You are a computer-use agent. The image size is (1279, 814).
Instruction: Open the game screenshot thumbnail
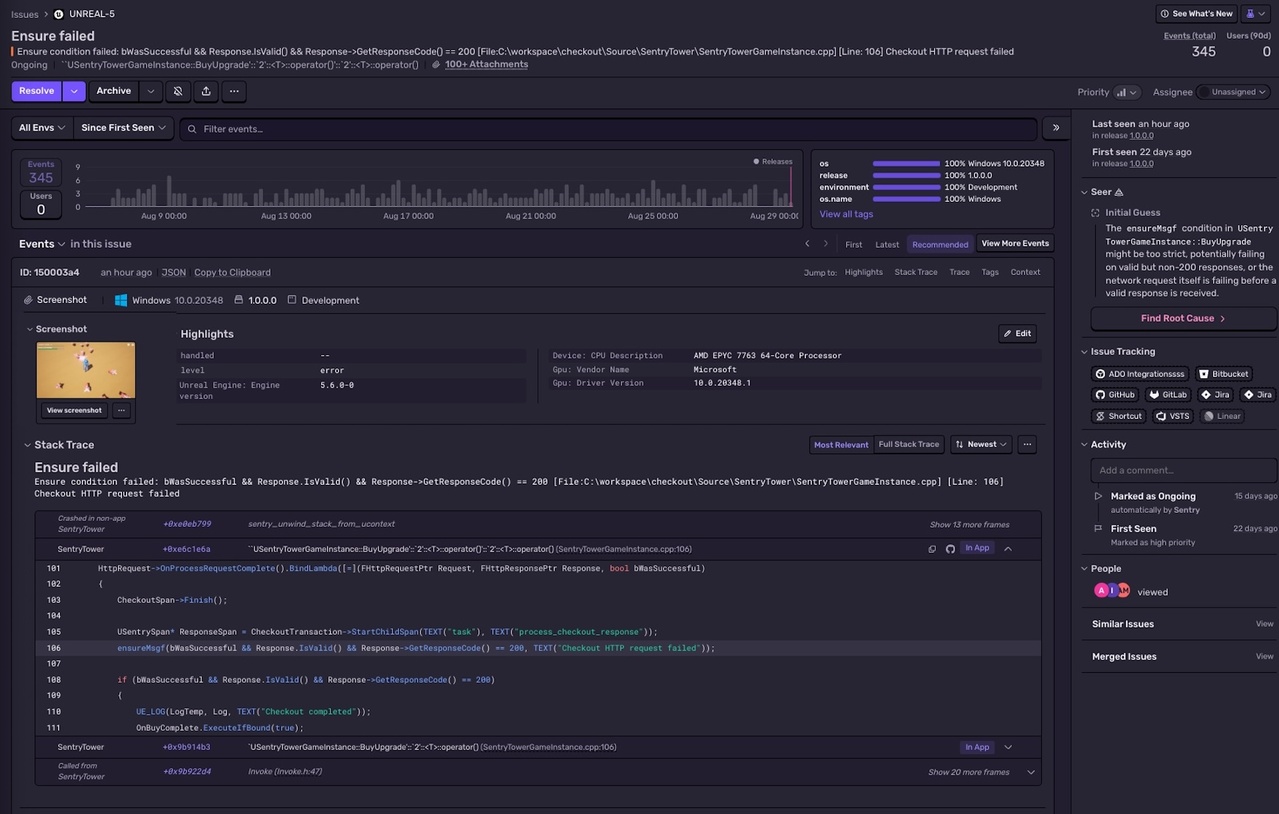[86, 370]
